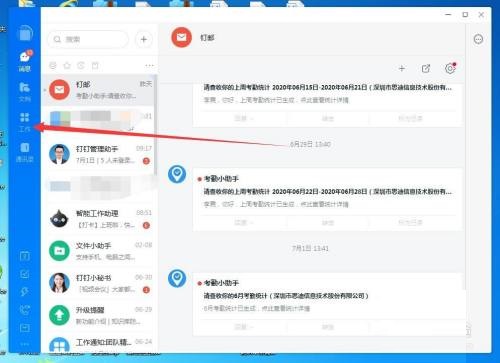Image resolution: width=500 pixels, height=363 pixels.
Task: Click the plus icon in mail toolbar
Action: [402, 69]
